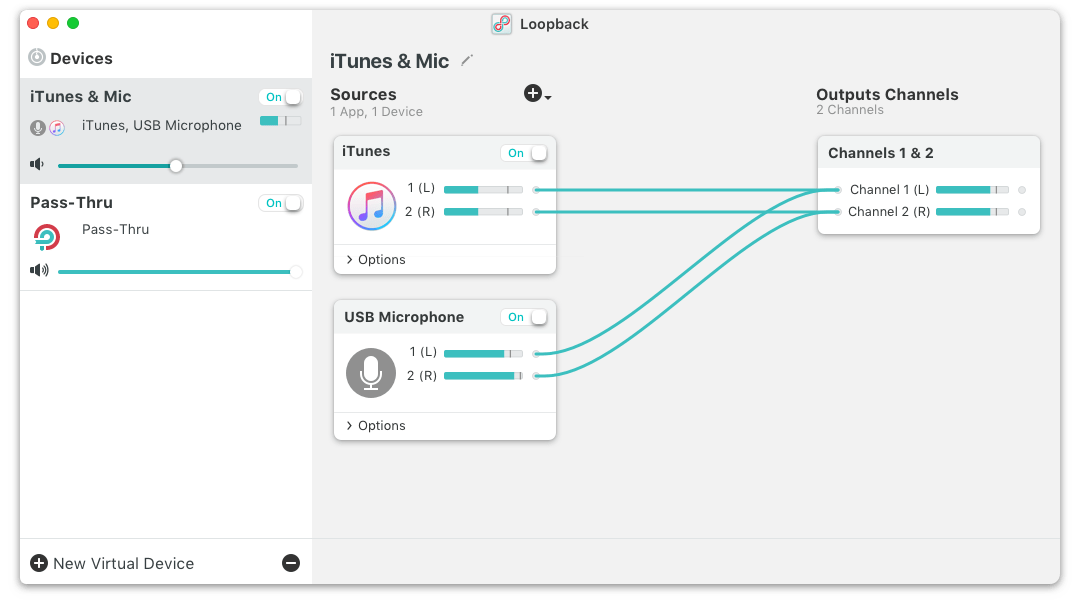Click 'iTunes, USB Microphone' sidebar description
The height and width of the screenshot is (600, 1080).
coord(162,125)
